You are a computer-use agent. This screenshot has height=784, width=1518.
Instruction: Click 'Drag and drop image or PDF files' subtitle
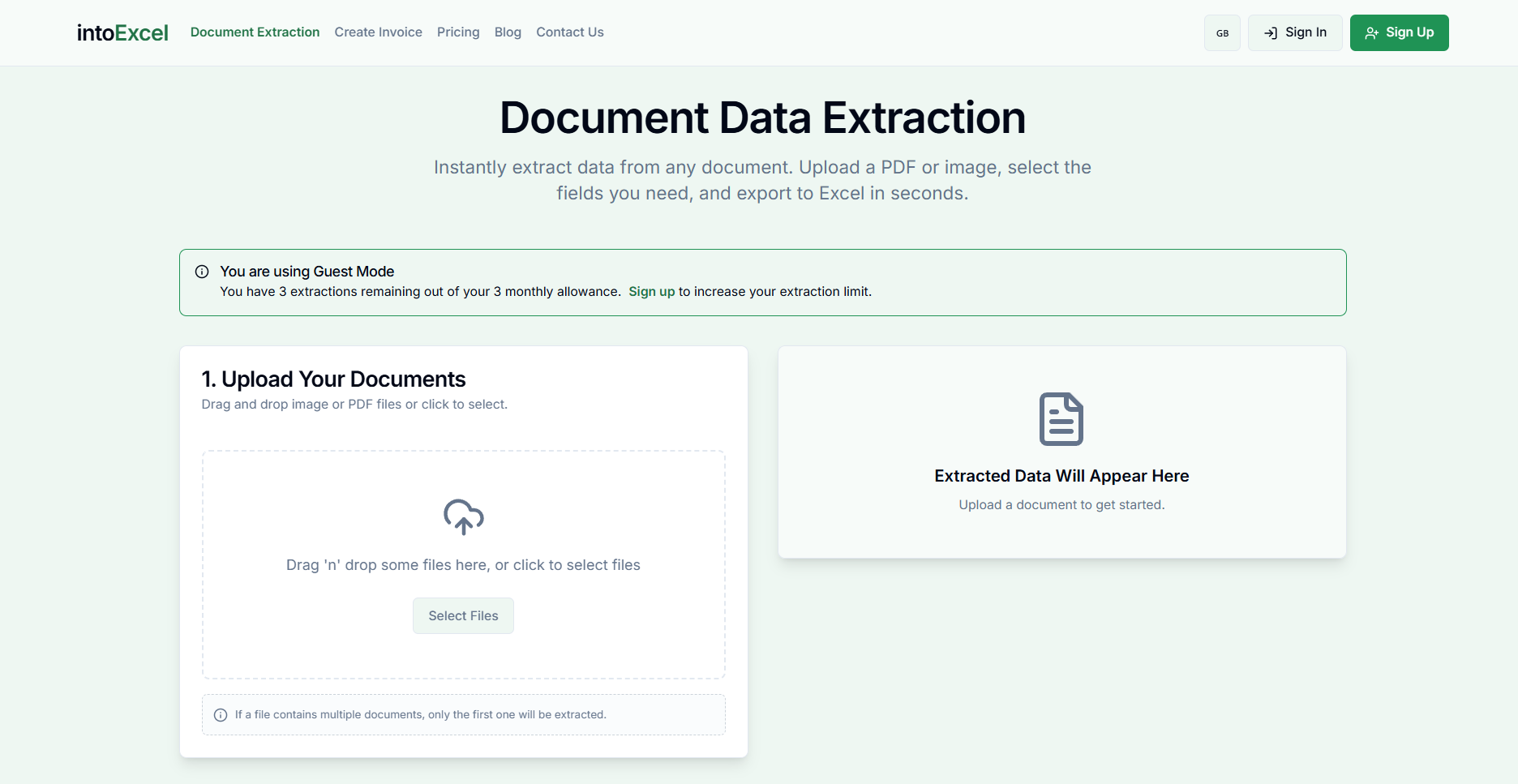point(354,405)
